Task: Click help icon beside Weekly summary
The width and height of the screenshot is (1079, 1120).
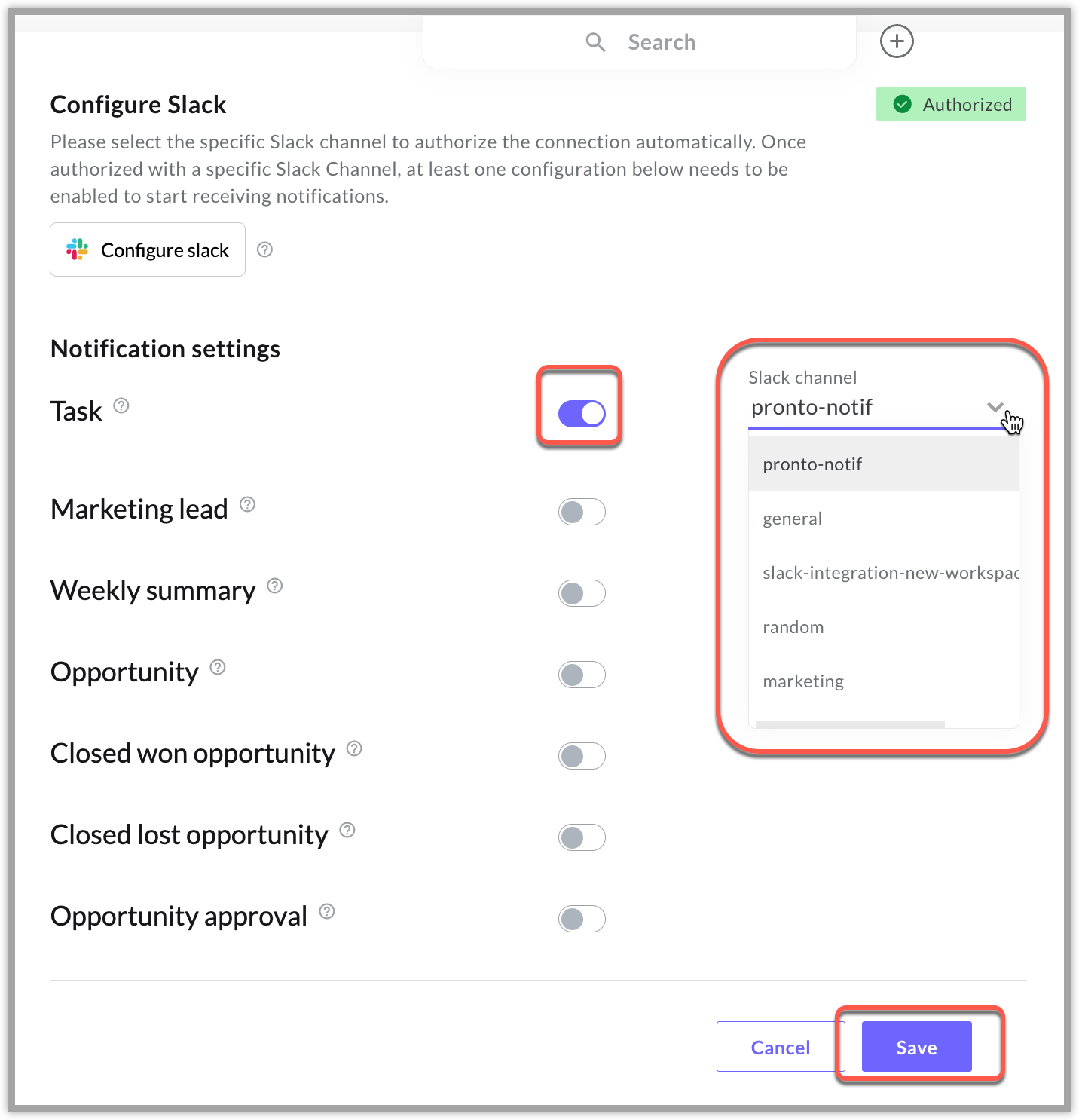Action: coord(275,586)
